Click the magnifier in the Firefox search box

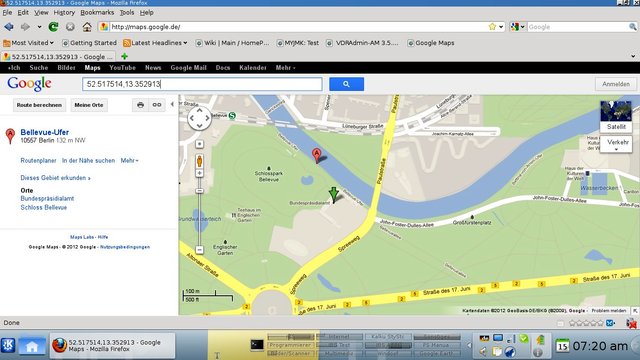(x=633, y=27)
